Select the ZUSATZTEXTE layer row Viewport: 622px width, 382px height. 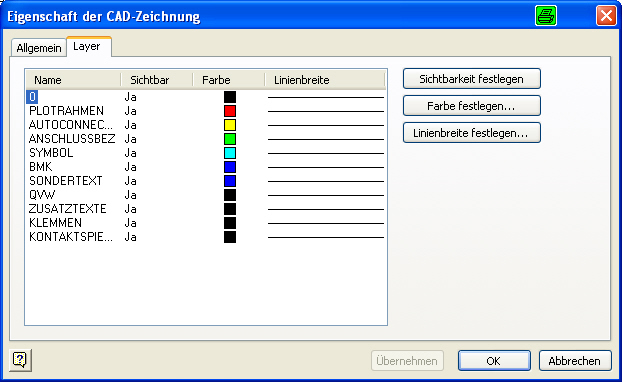pos(206,209)
